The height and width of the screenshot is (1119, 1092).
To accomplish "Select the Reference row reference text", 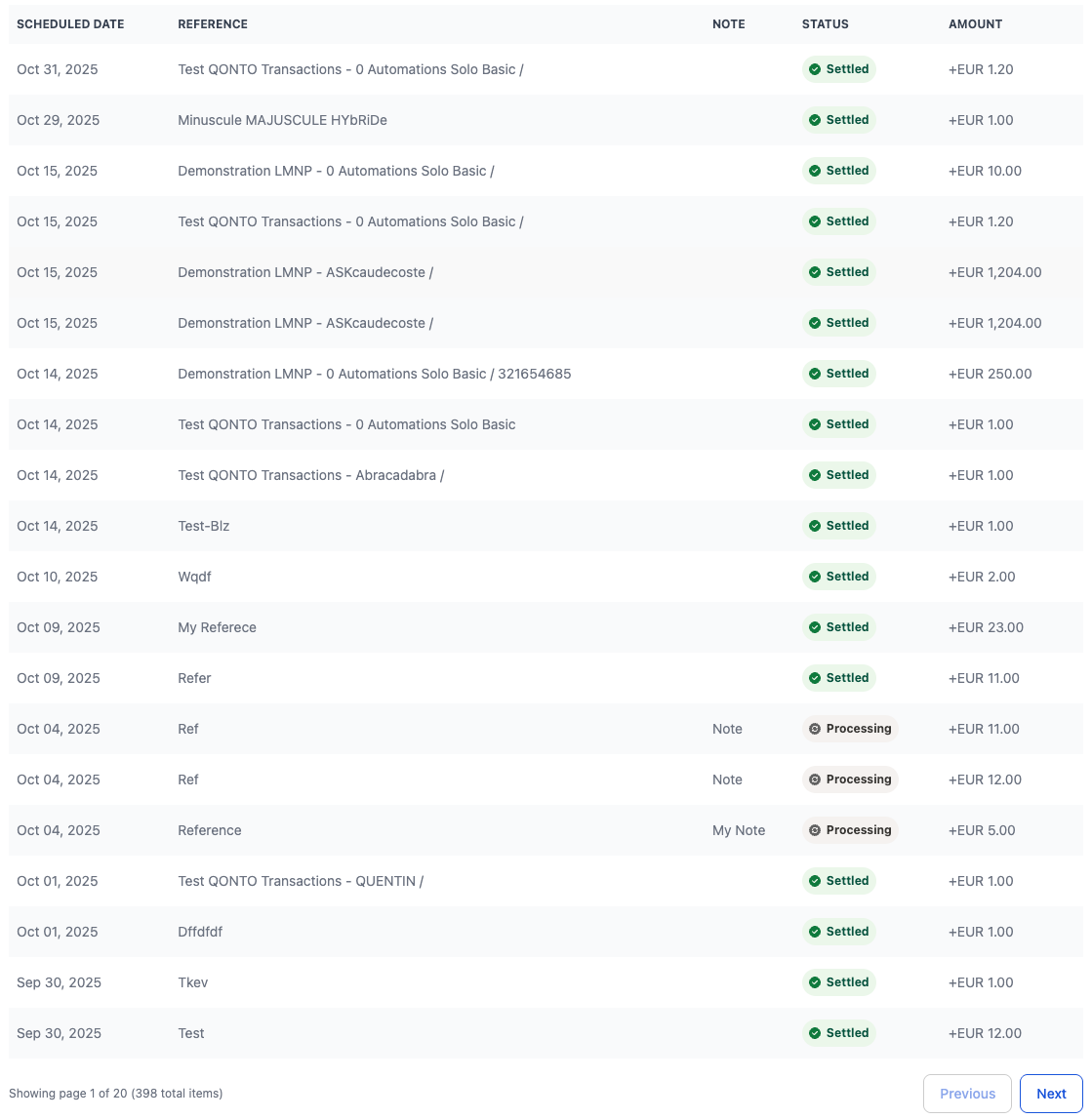I will tap(209, 830).
